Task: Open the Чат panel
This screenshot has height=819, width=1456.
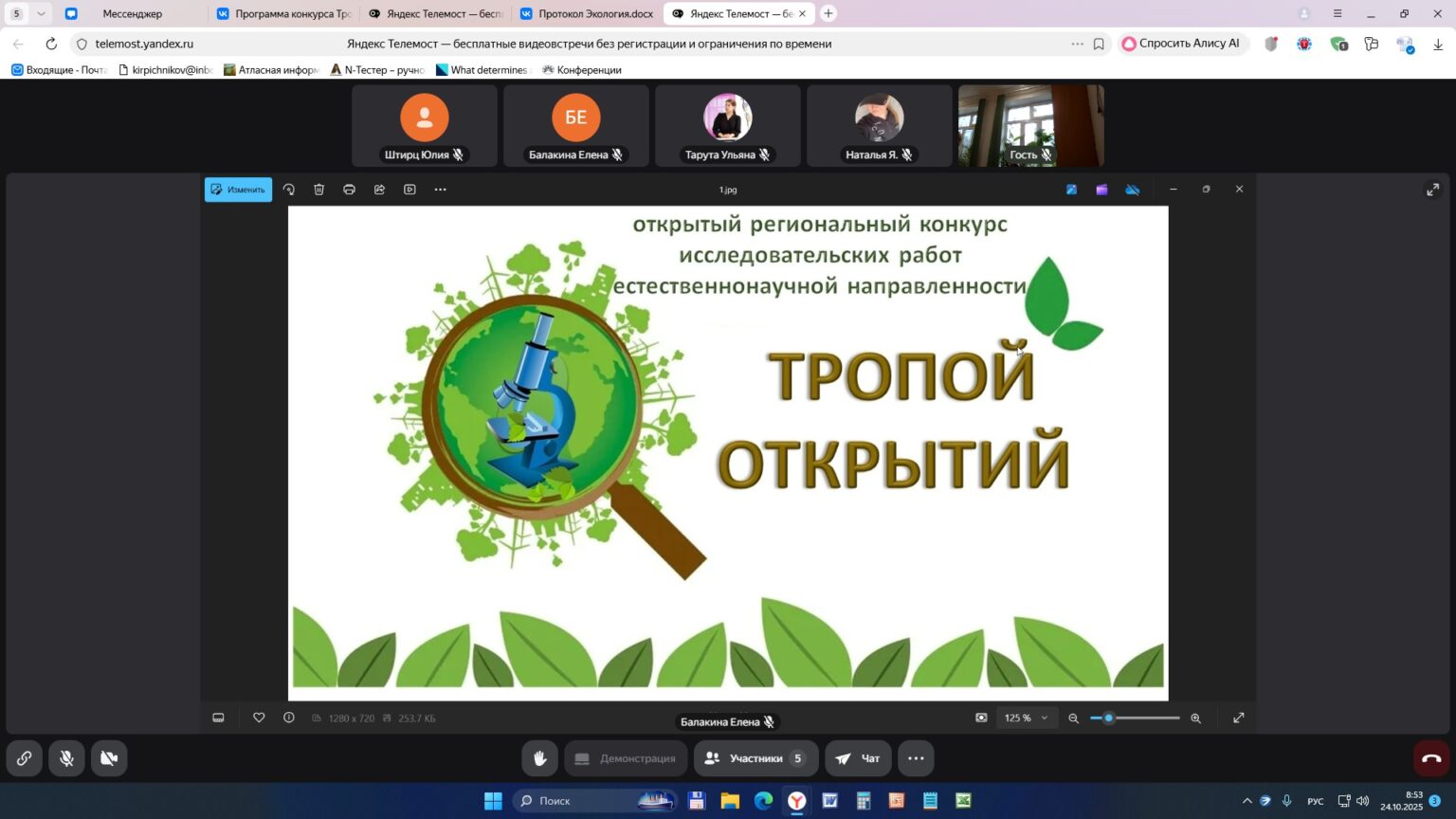Action: [858, 758]
